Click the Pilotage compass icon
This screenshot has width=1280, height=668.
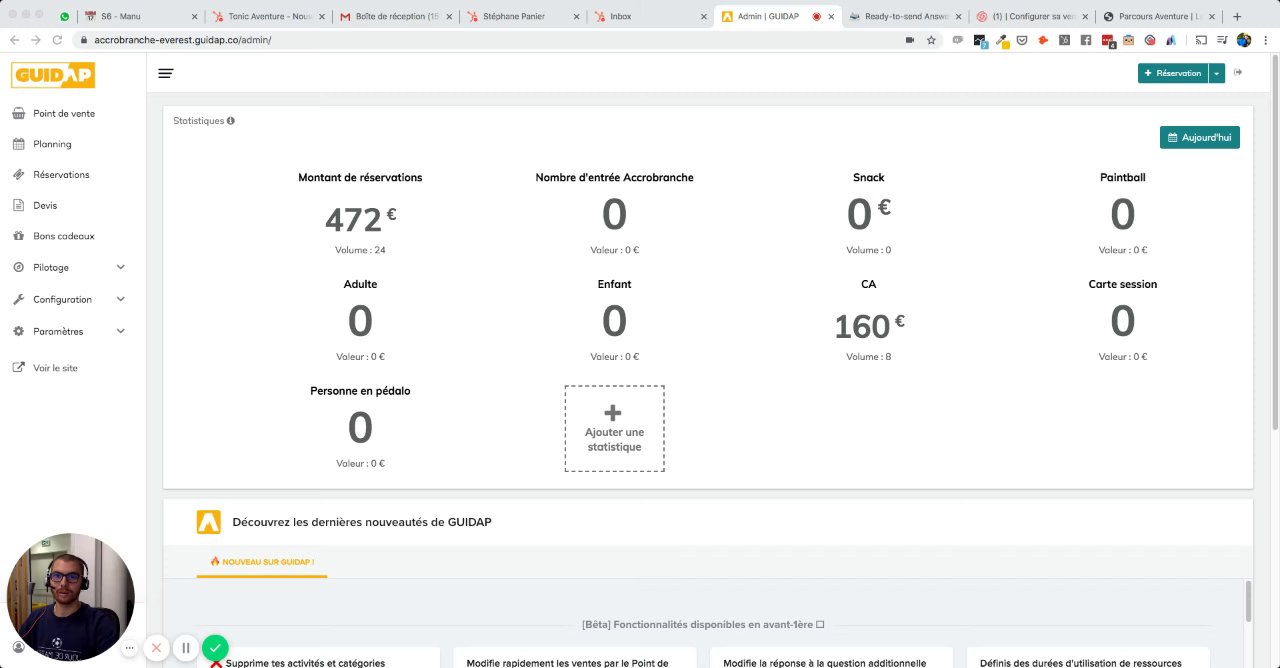[x=18, y=267]
